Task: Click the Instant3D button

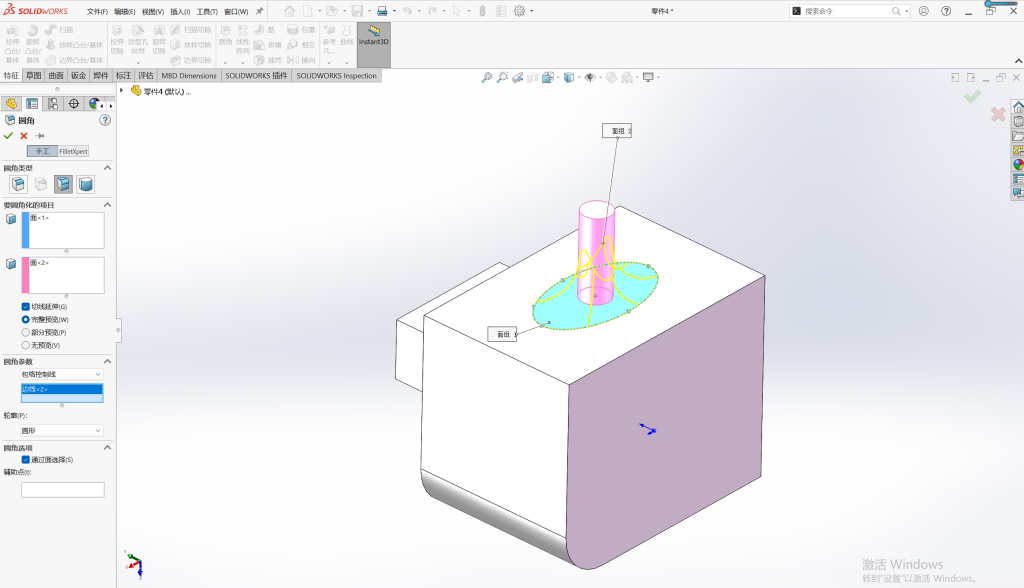Action: (x=374, y=44)
